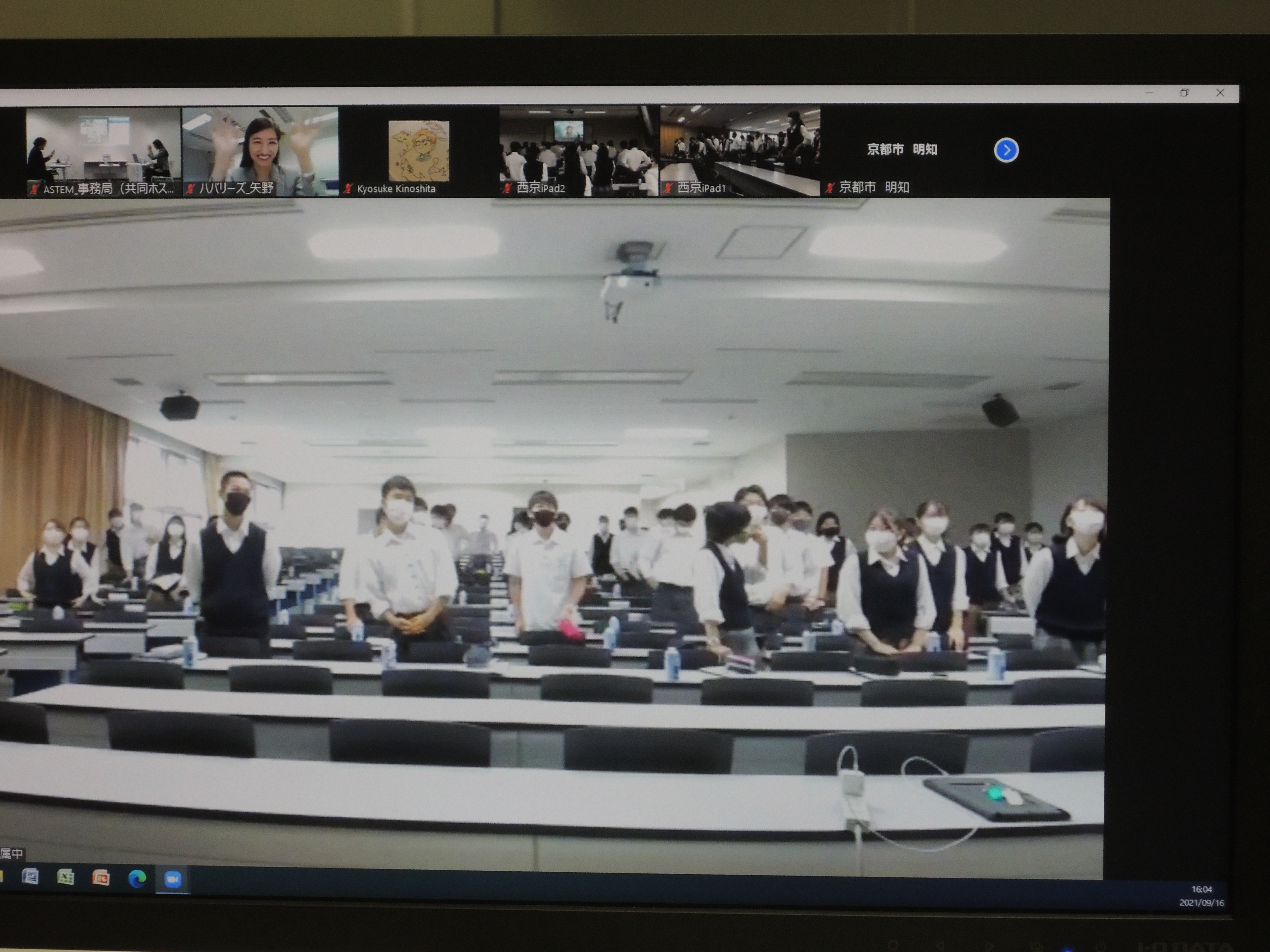The height and width of the screenshot is (952, 1270).
Task: Close the Zoom meeting window
Action: pyautogui.click(x=1220, y=92)
